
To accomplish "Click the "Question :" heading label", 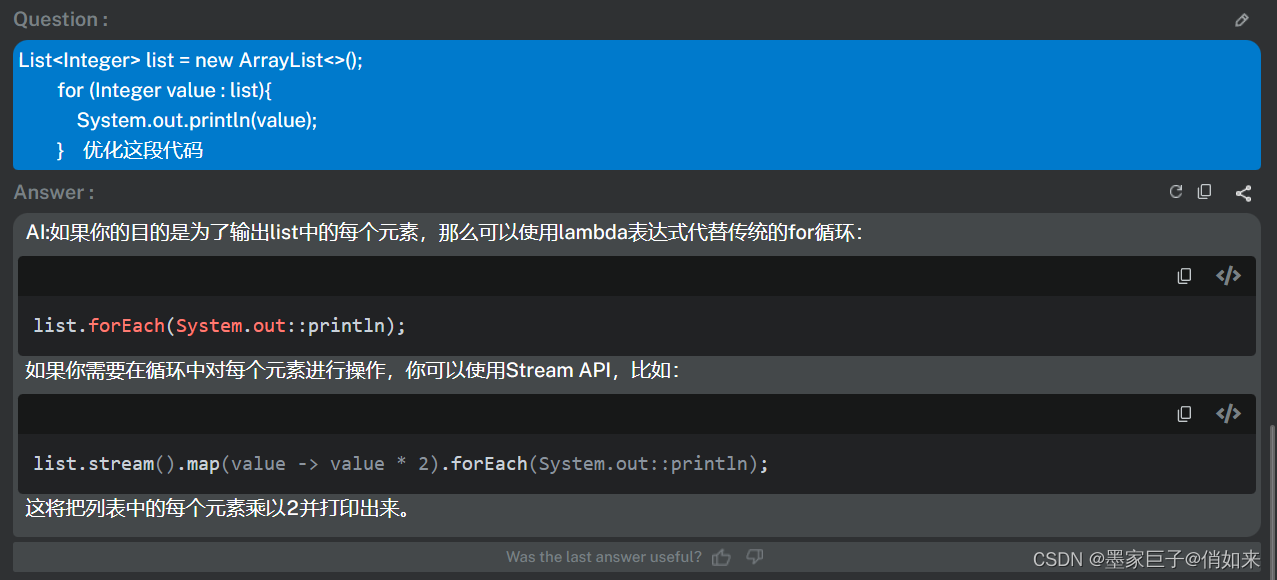I will pos(61,19).
